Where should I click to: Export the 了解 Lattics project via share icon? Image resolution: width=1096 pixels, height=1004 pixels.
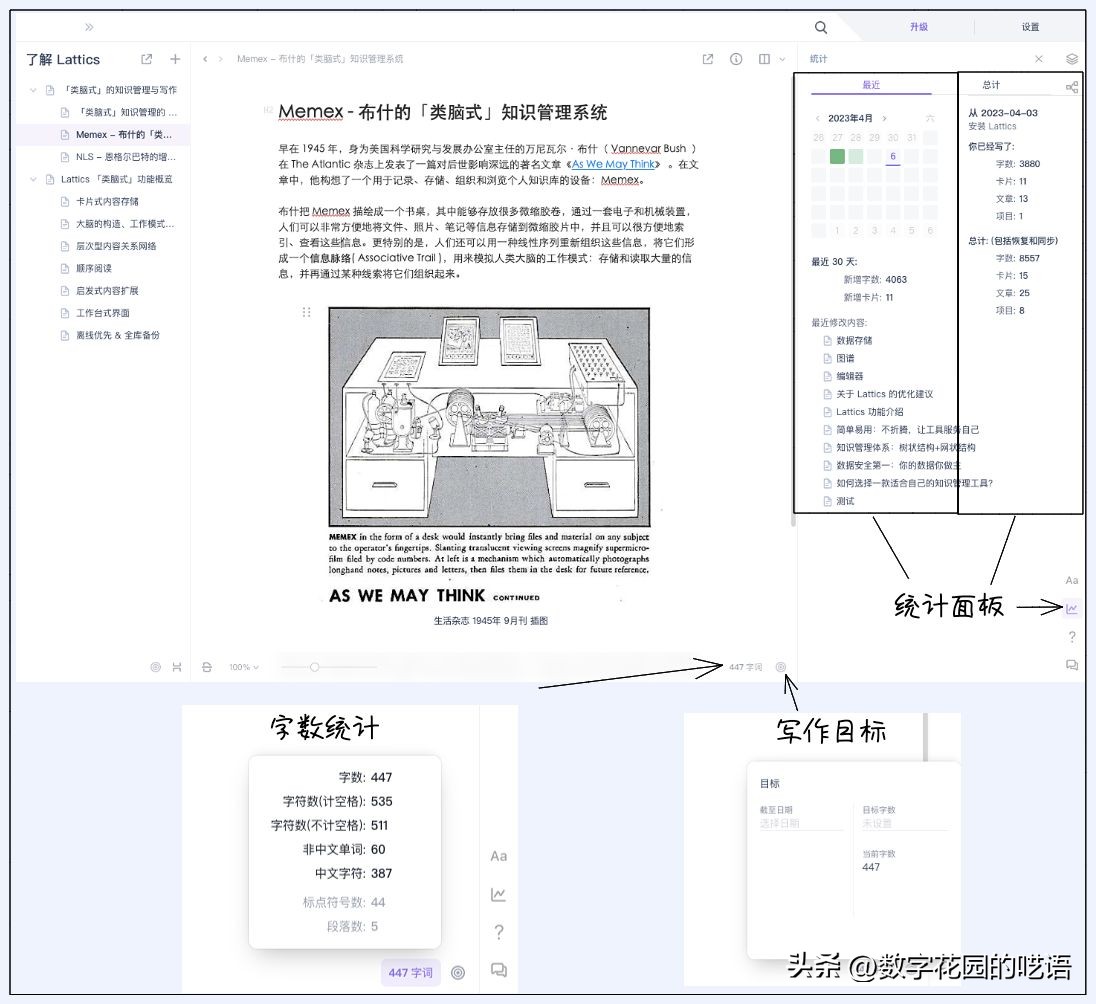pyautogui.click(x=146, y=59)
